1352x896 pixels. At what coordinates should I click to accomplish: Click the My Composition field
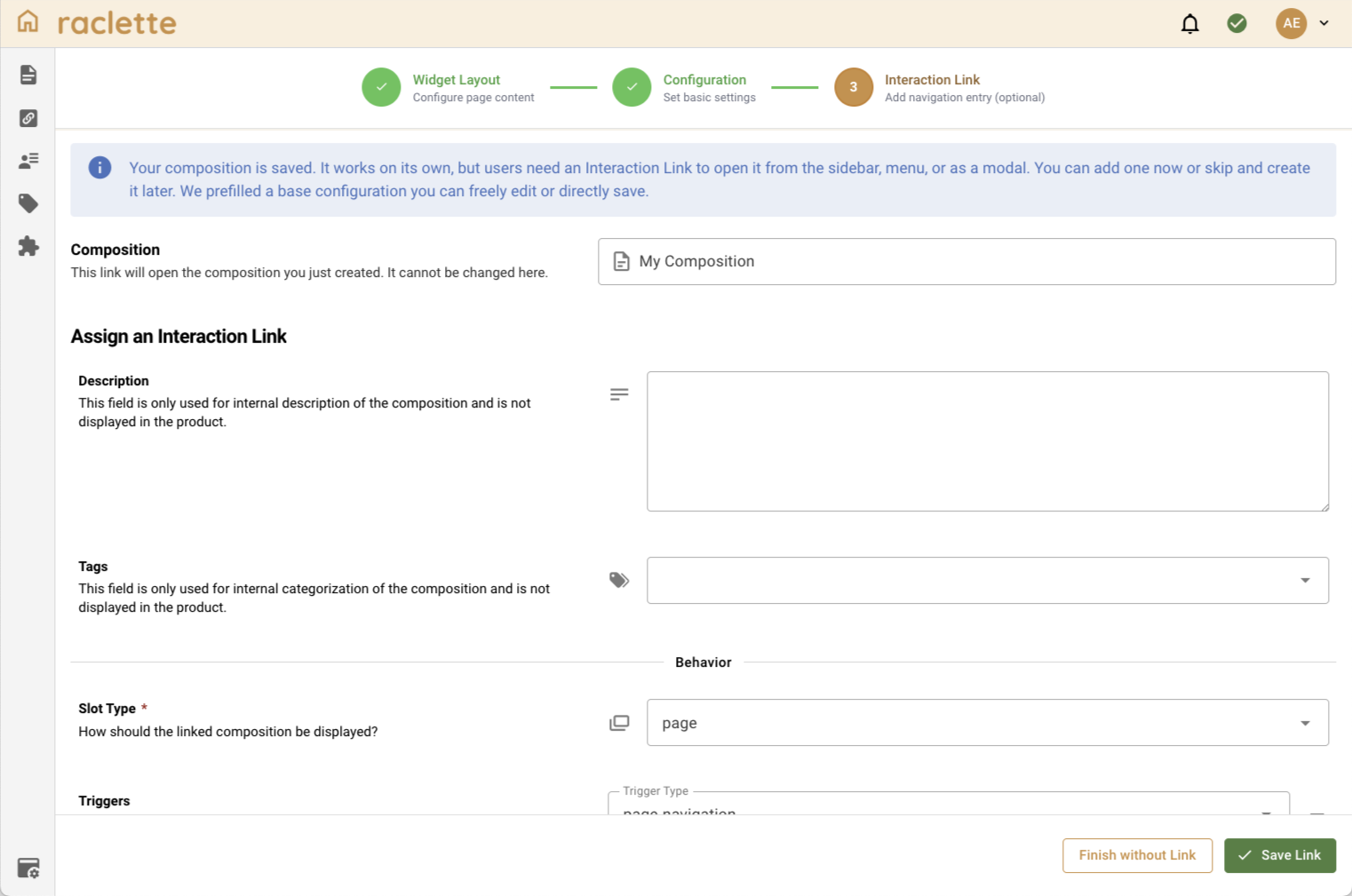(x=966, y=261)
